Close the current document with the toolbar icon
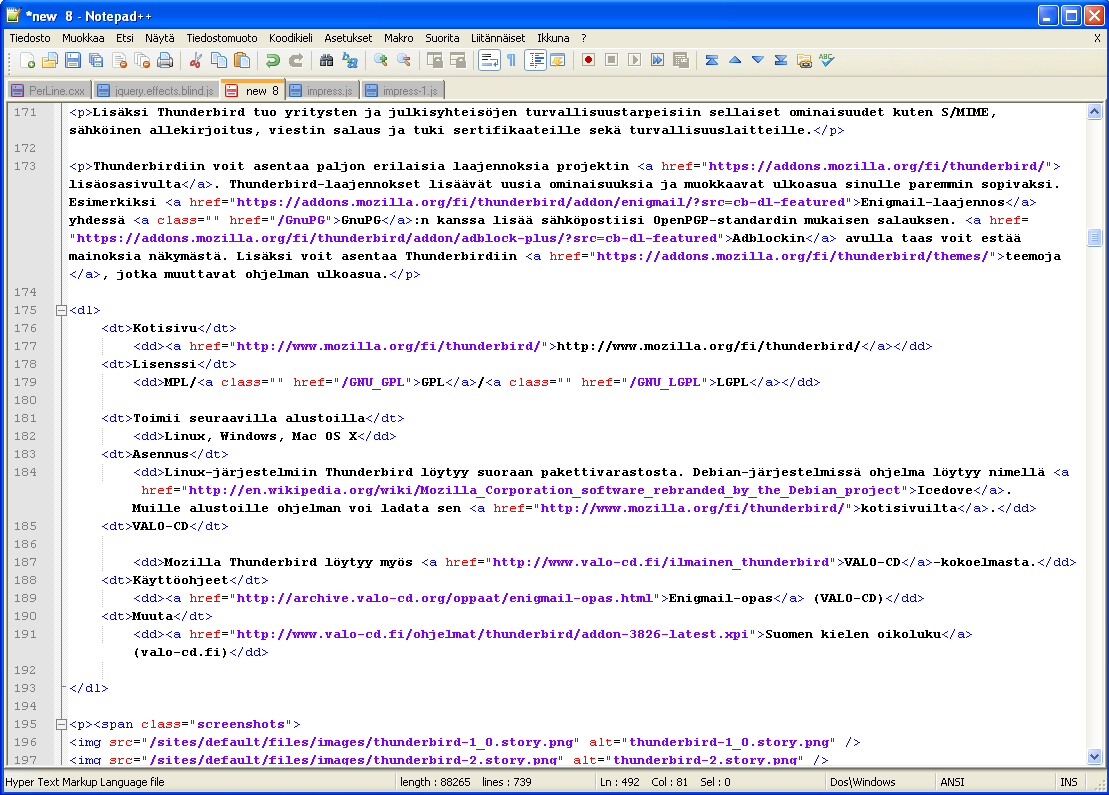The width and height of the screenshot is (1109, 795). (119, 61)
